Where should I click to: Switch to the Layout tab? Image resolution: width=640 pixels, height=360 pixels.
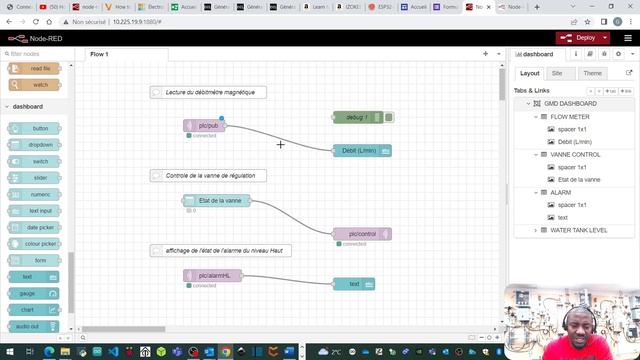[x=529, y=73]
